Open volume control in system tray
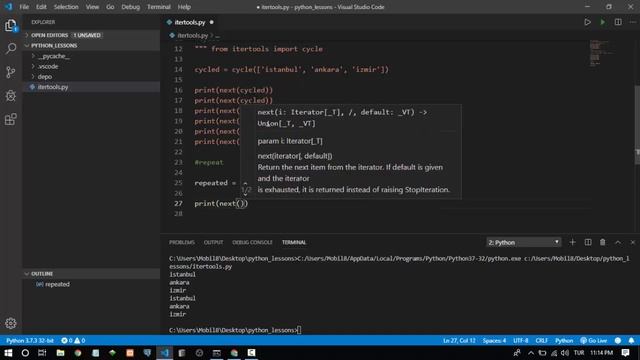This screenshot has height=360, width=640. (565, 353)
